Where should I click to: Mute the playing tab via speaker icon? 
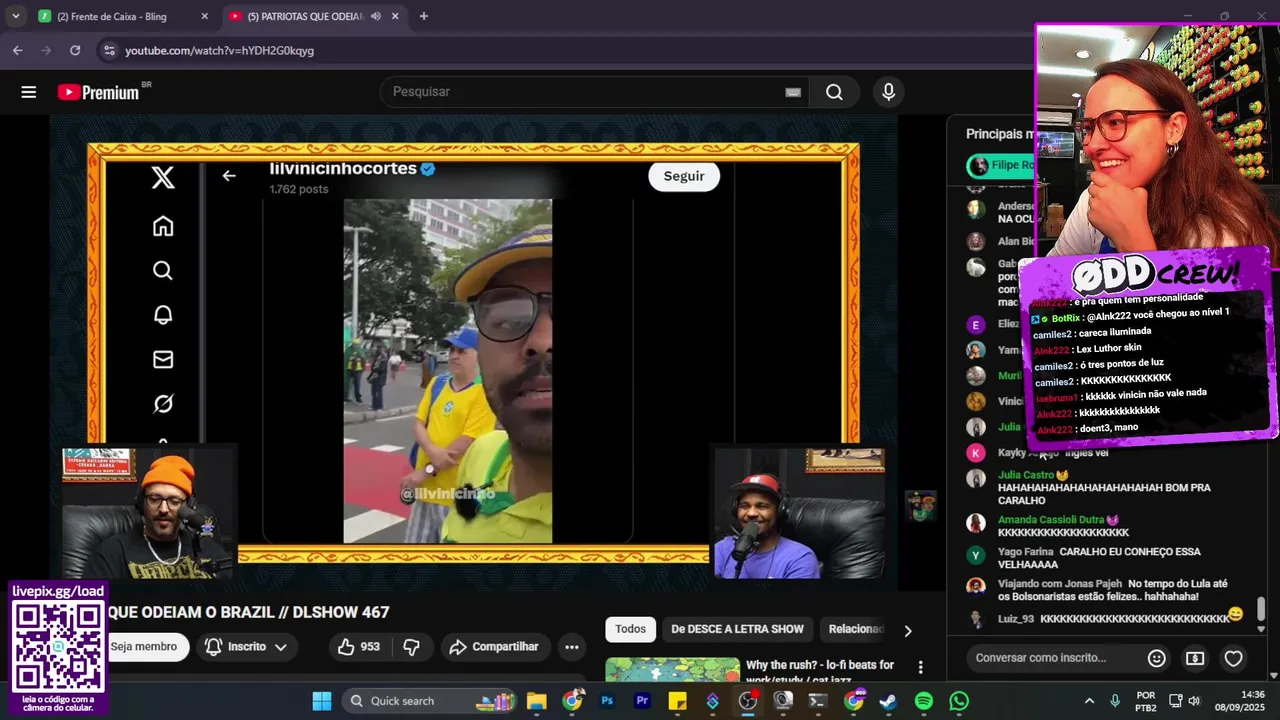pos(376,16)
